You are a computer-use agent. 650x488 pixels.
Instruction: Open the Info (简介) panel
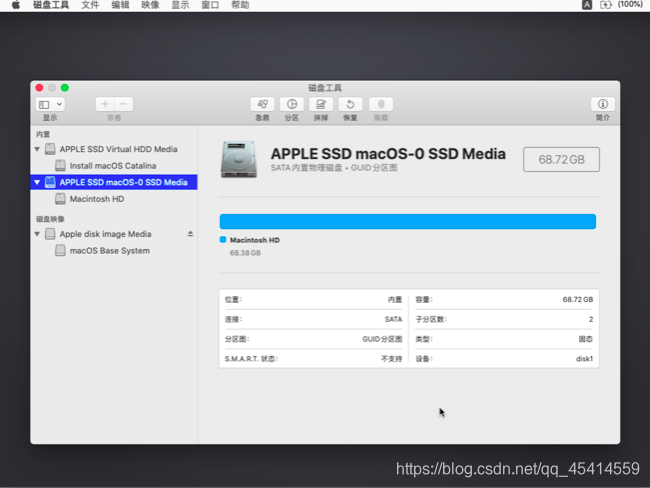(603, 104)
